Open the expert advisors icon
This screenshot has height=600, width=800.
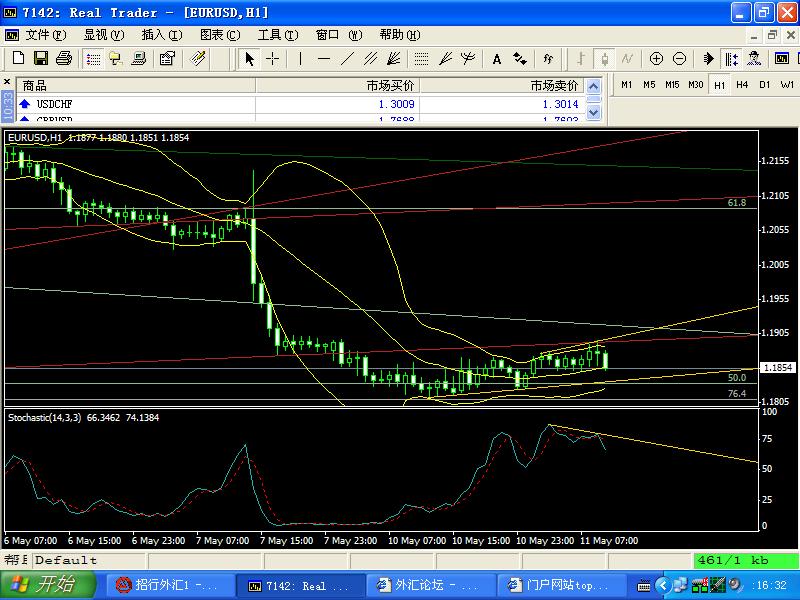[754, 59]
